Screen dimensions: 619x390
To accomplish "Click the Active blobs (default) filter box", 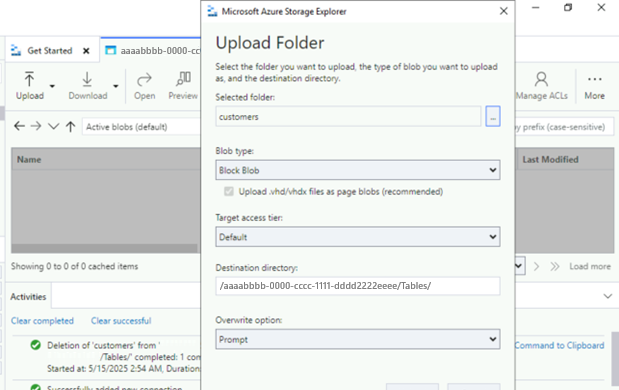I will point(141,127).
